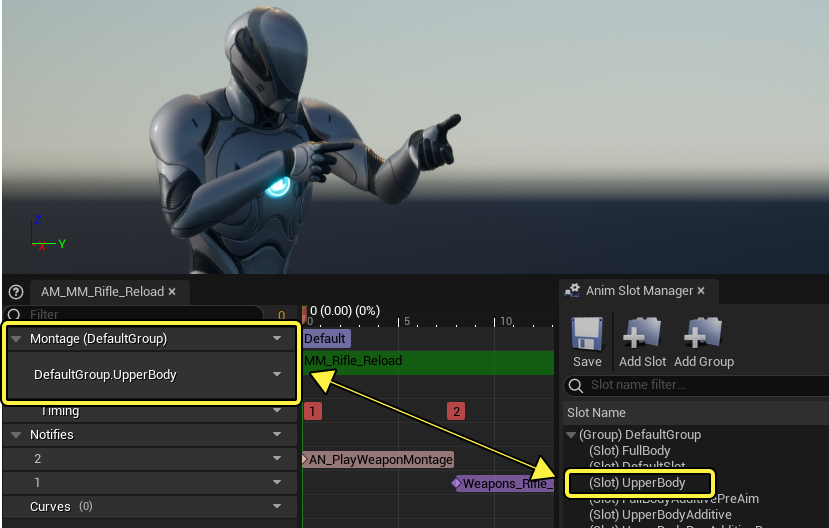Click the search magnifier icon in slot filter
The image size is (829, 528).
point(576,386)
